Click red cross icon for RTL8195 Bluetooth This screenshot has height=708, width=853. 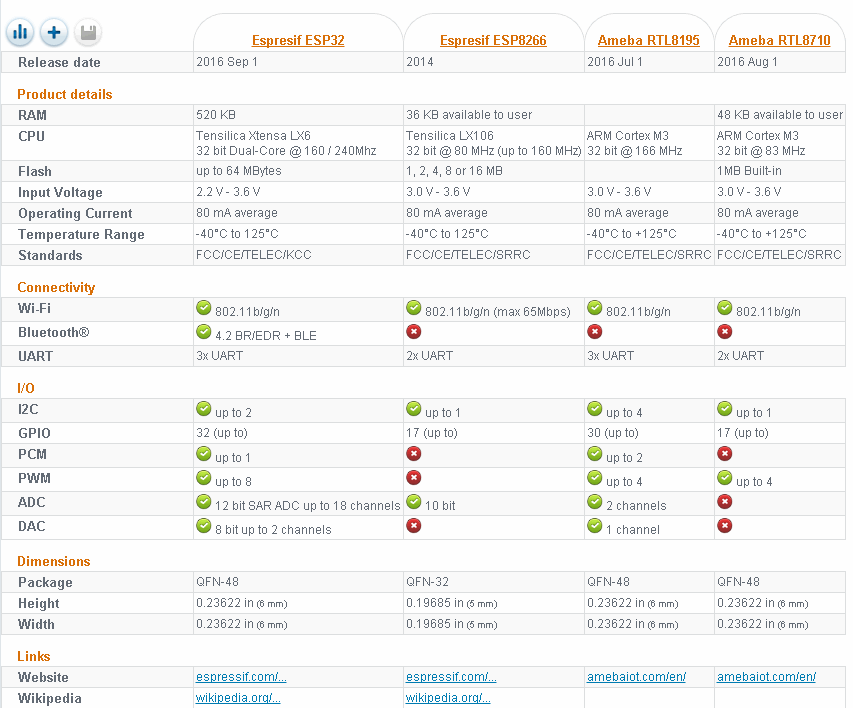[595, 331]
